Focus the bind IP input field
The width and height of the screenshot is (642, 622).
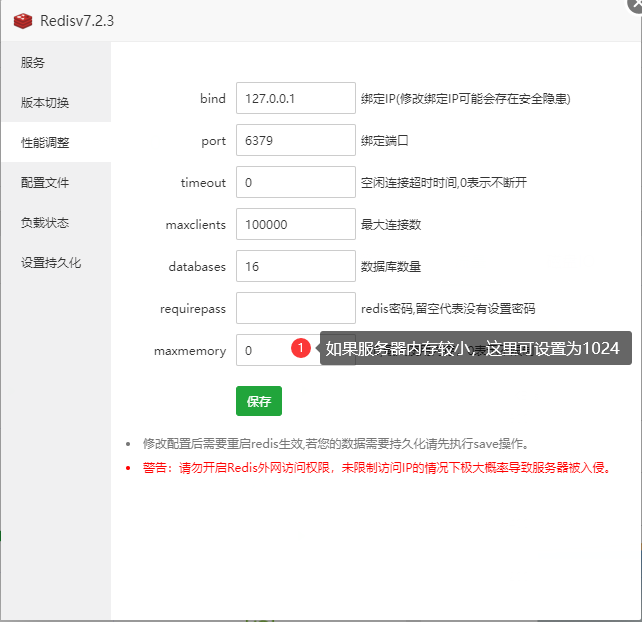point(296,98)
